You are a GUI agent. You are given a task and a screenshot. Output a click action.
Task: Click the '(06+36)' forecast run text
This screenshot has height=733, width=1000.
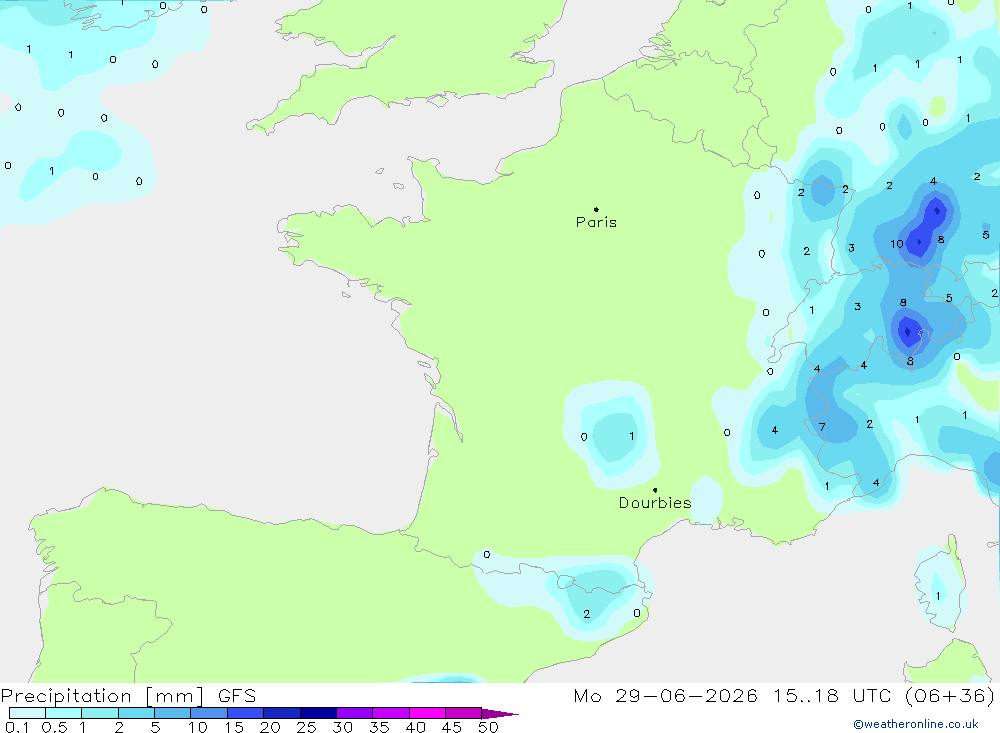[x=950, y=696]
